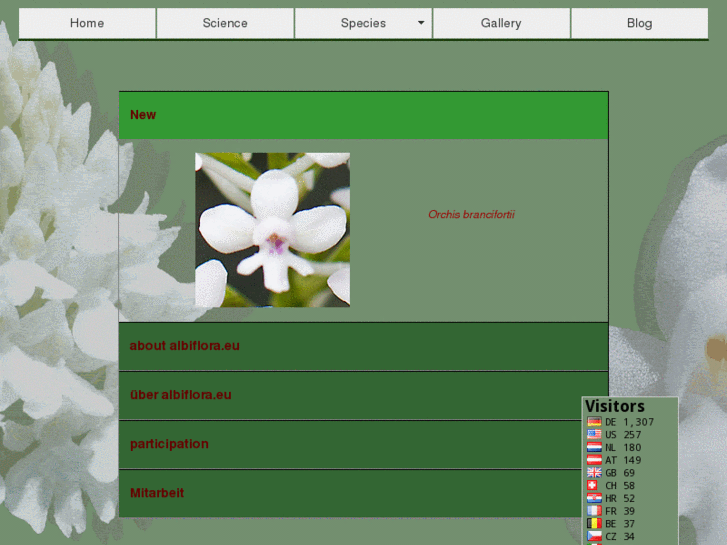This screenshot has height=545, width=727.
Task: Open the Orchis brancifortii link
Action: 471,214
